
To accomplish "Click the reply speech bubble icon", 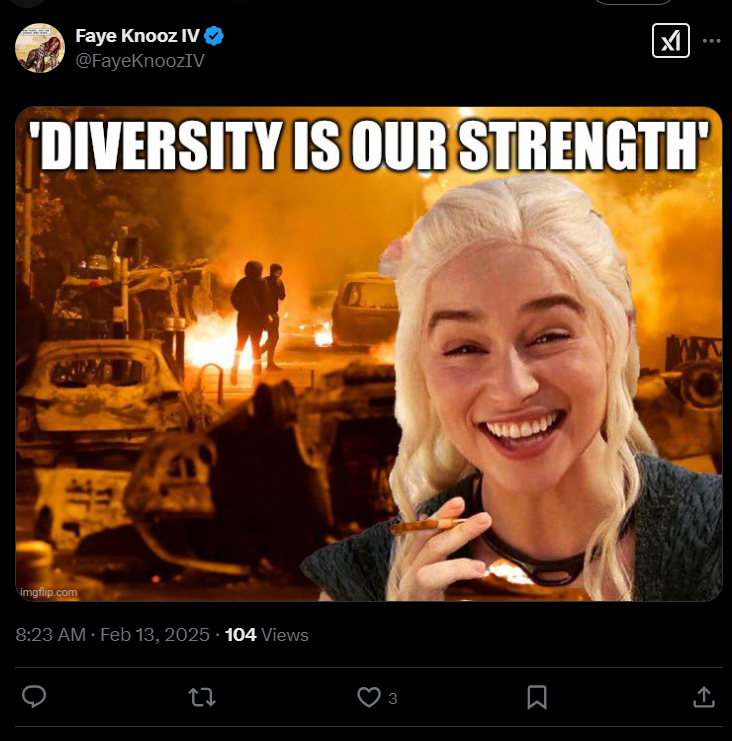I will (34, 697).
